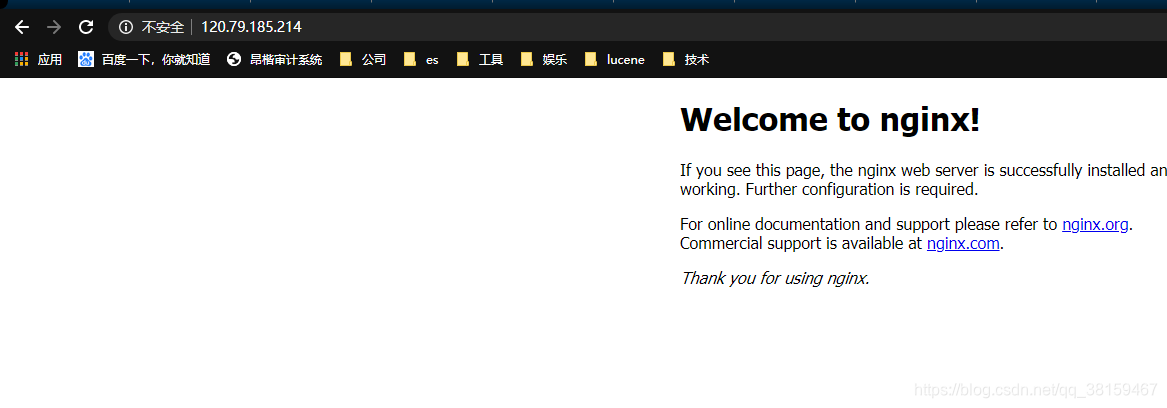Click 'working. Further configuration is required.' text
The image size is (1167, 408).
pos(829,189)
